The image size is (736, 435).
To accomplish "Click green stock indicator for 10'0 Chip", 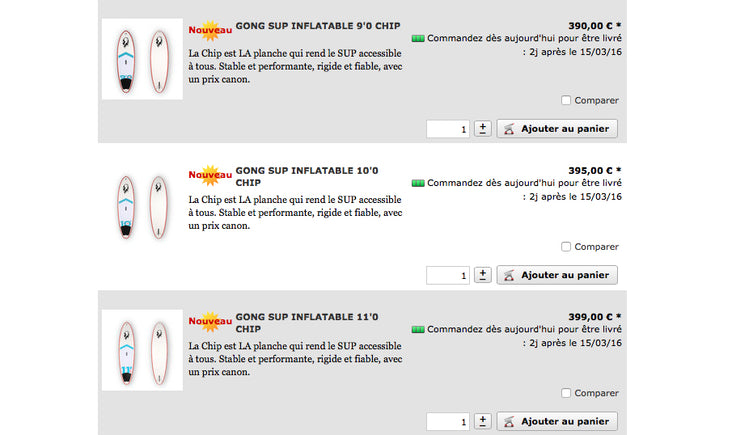I will [418, 183].
